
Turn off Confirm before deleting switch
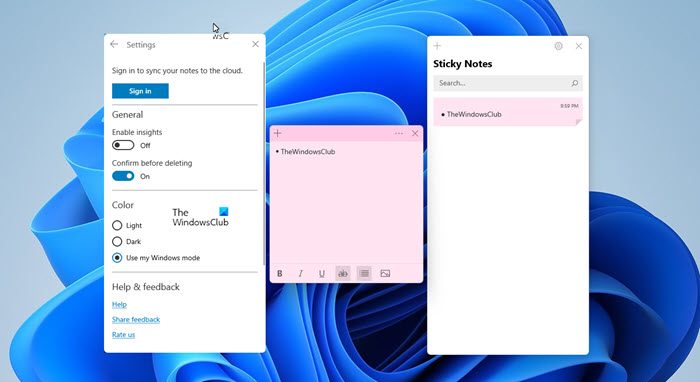tap(123, 176)
